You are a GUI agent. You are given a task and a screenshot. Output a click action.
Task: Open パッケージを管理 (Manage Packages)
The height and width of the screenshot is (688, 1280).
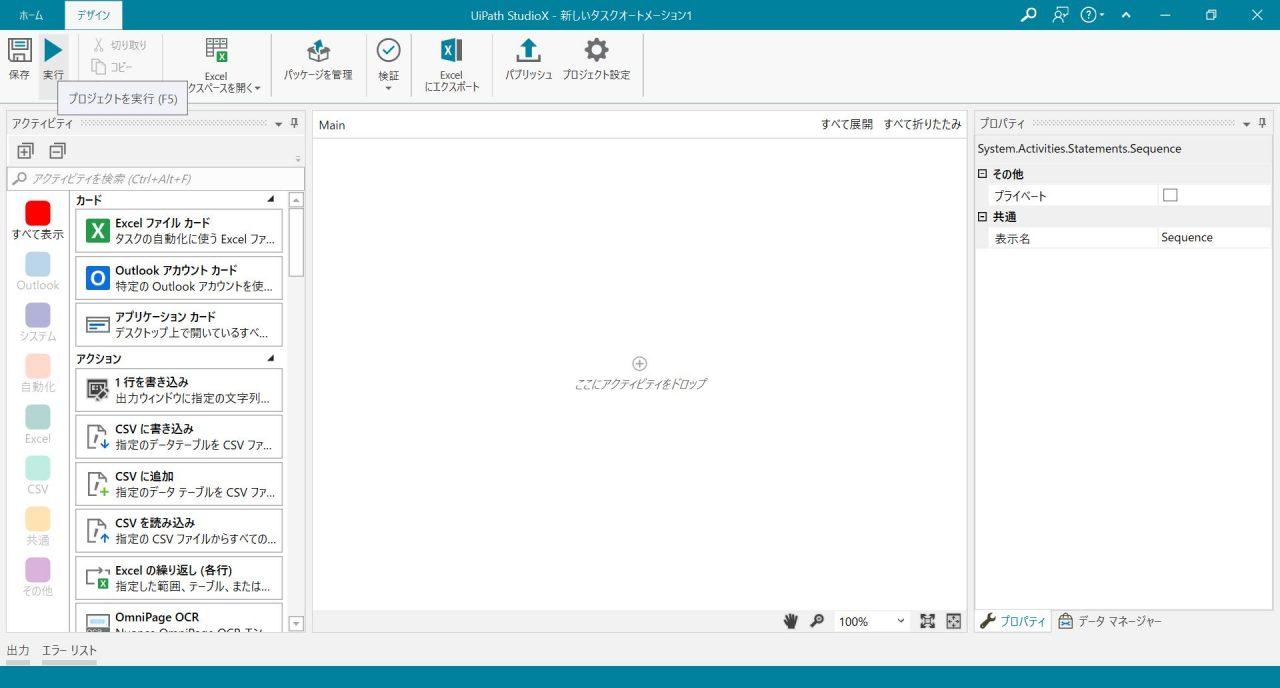[x=318, y=60]
